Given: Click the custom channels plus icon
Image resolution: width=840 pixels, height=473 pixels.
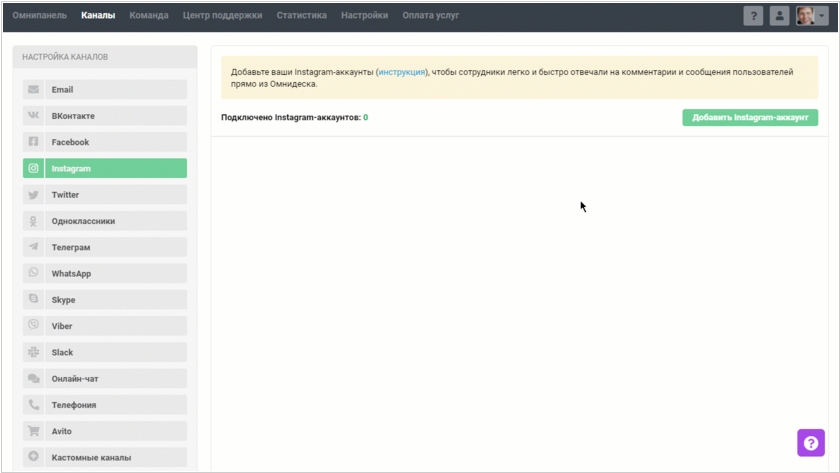Looking at the screenshot, I should [x=33, y=456].
